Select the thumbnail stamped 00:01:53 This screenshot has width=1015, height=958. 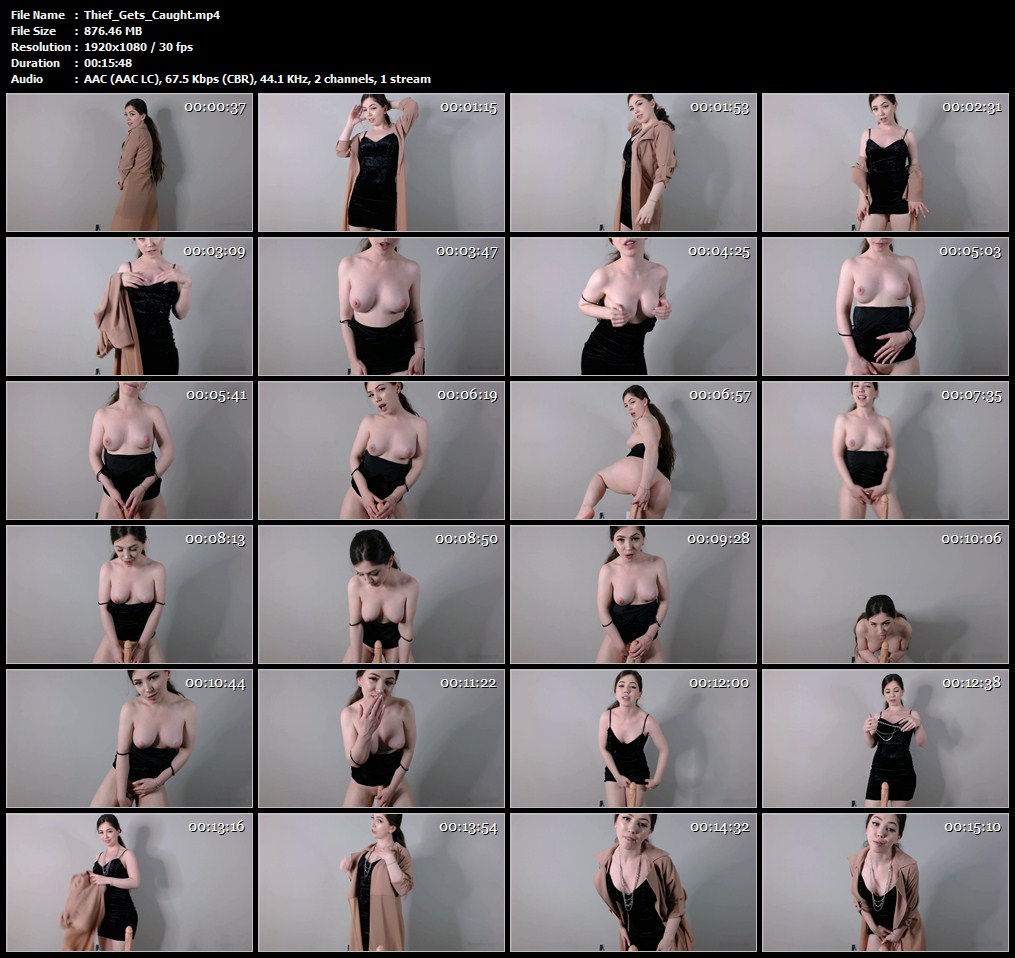click(x=633, y=162)
